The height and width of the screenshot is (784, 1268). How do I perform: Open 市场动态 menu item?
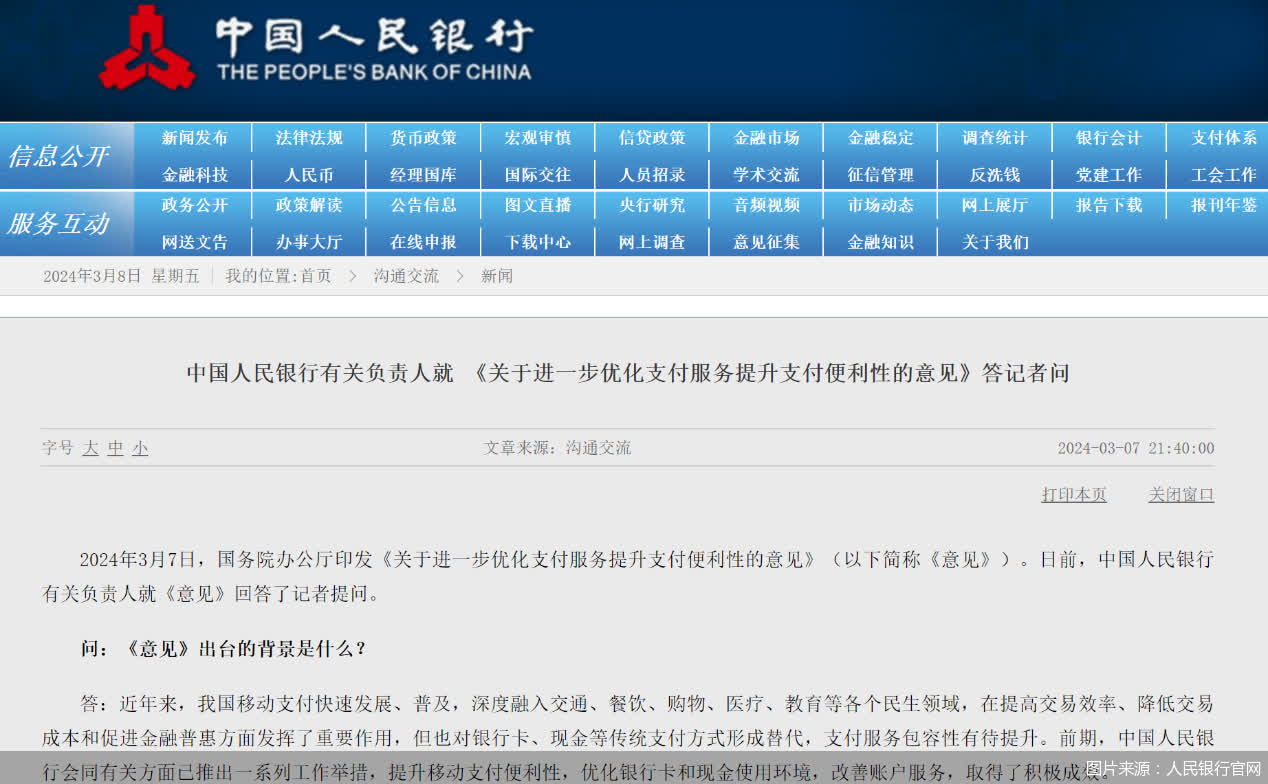[x=881, y=205]
